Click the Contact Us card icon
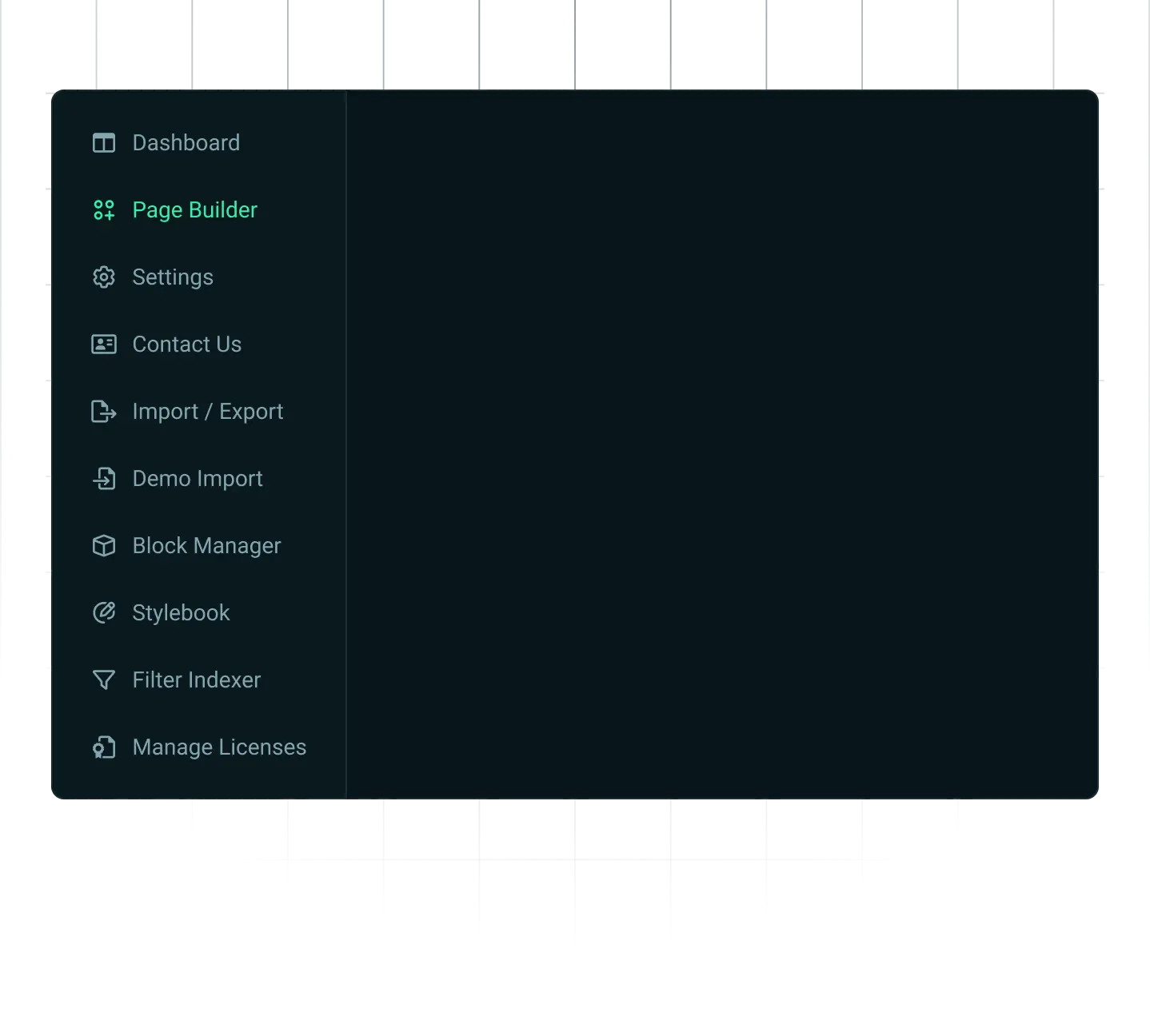1150x1036 pixels. [x=104, y=345]
